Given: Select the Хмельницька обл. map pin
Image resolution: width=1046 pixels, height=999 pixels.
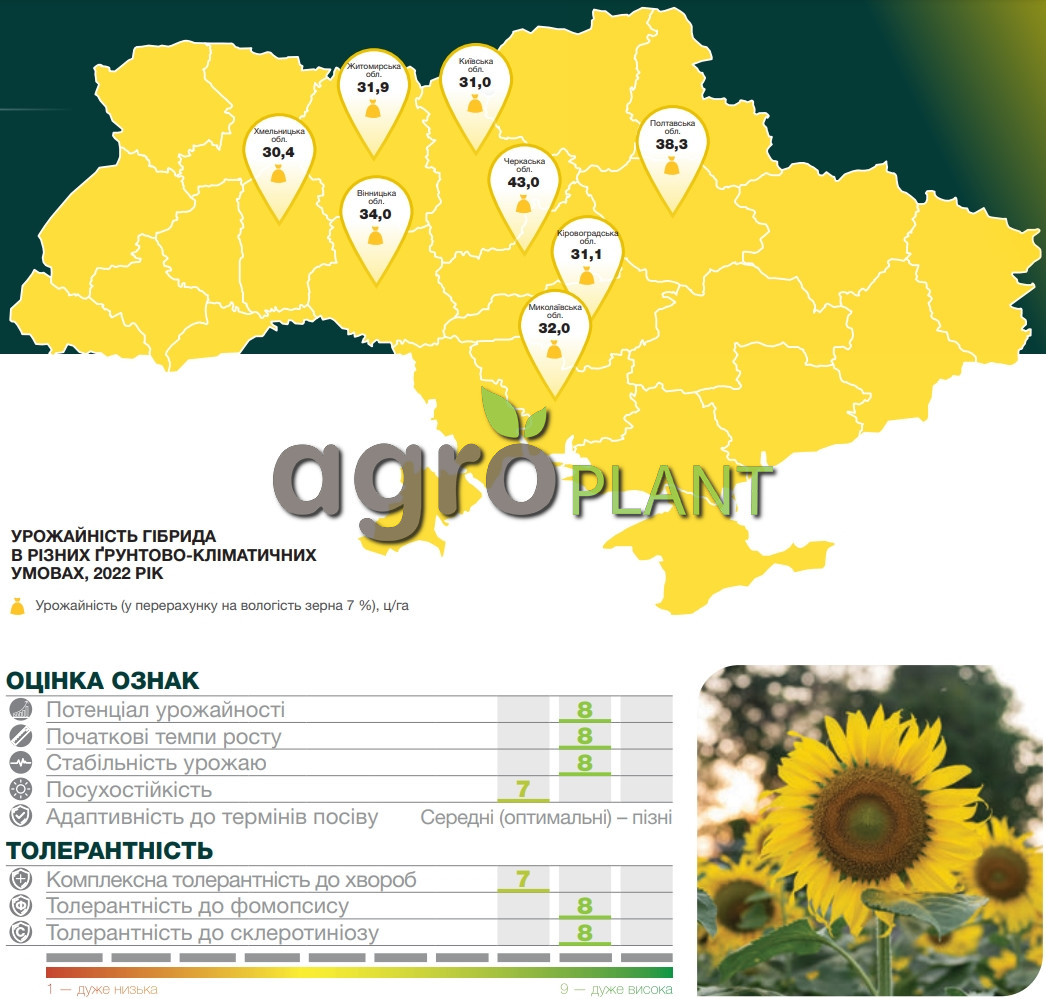Looking at the screenshot, I should coord(279,167).
